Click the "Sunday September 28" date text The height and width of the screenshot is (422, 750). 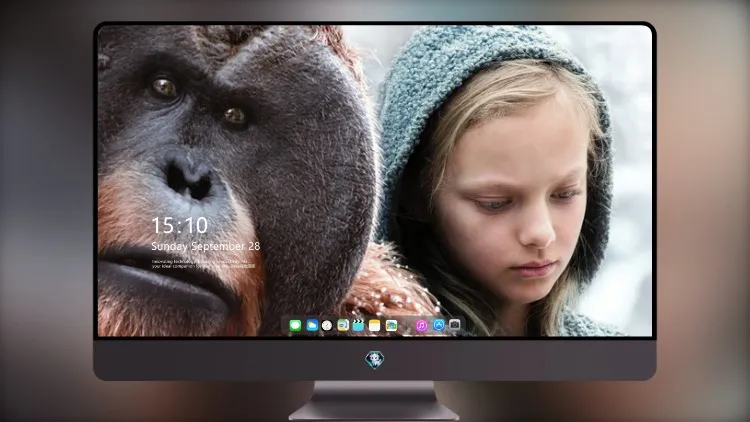coord(206,246)
